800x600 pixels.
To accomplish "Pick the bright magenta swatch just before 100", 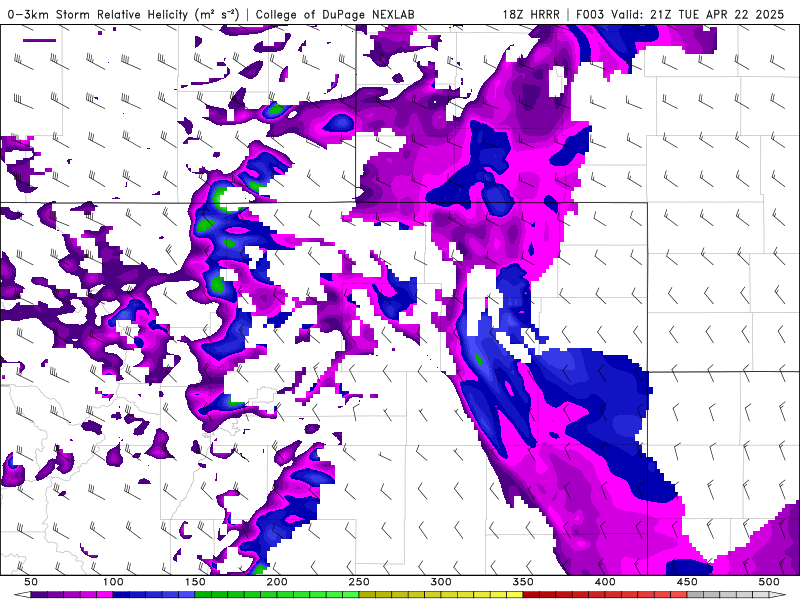I will [x=105, y=595].
